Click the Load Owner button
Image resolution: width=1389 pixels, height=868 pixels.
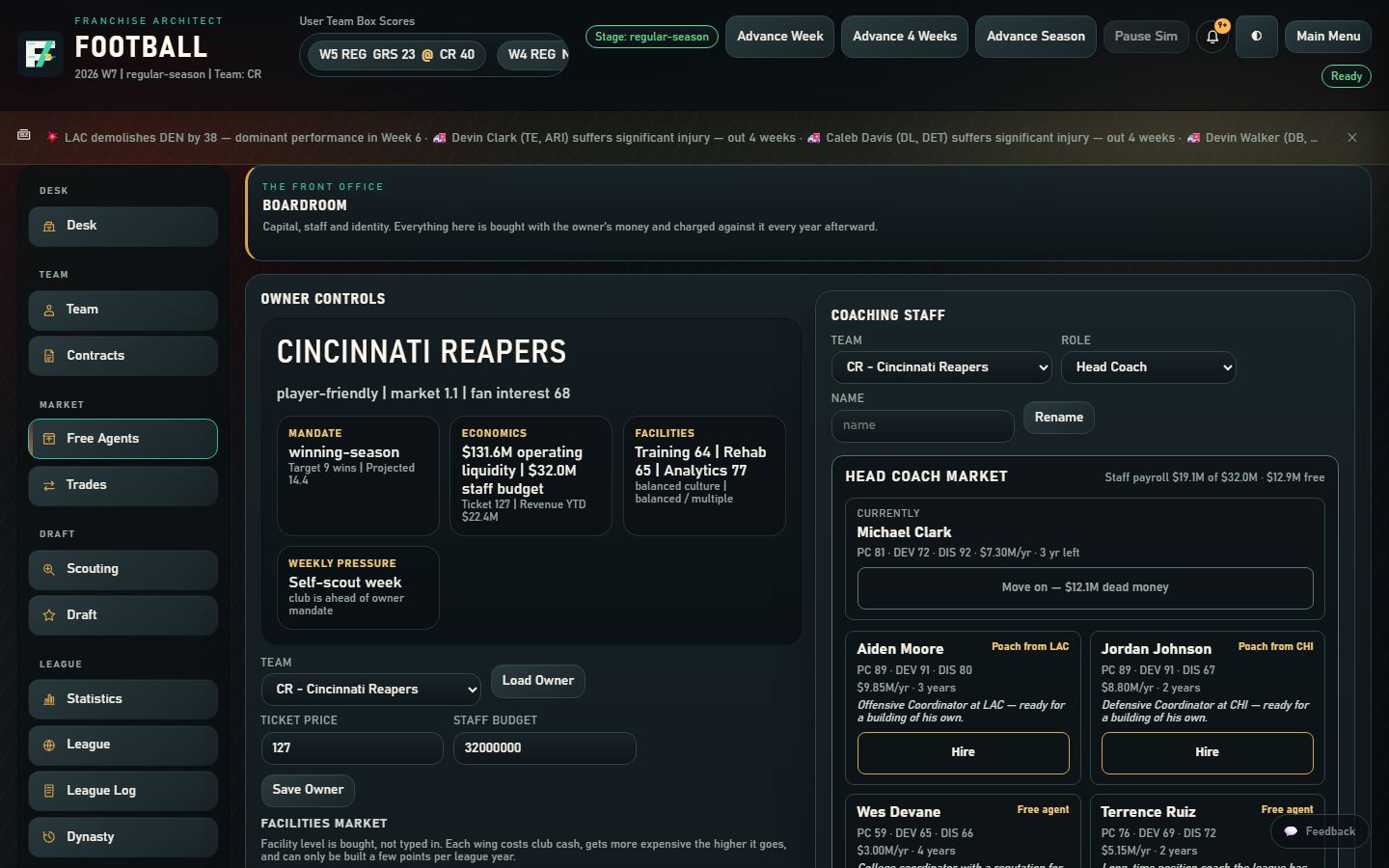coord(538,681)
